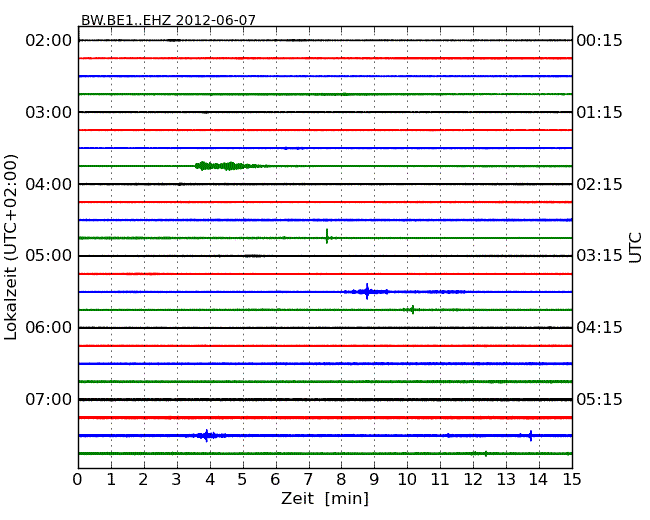Click the 02:00 local time label

(x=49, y=41)
